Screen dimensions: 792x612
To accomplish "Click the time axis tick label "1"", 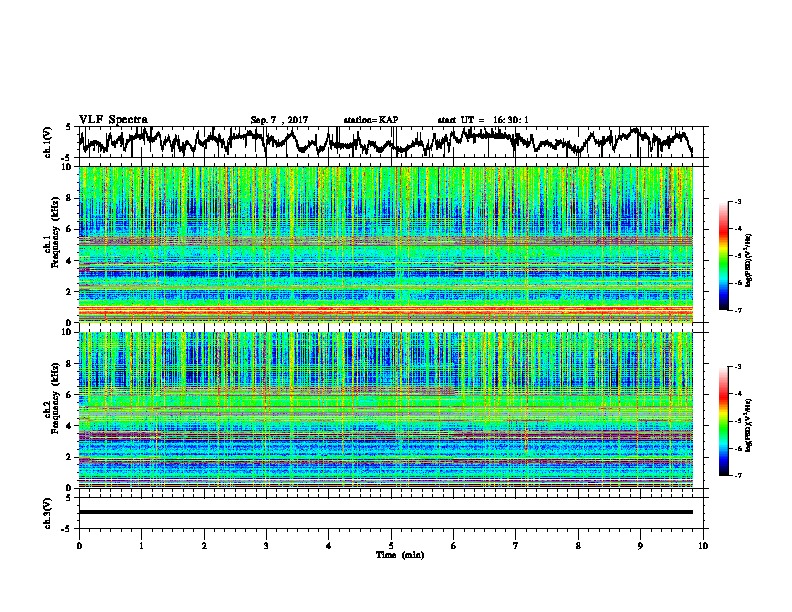I will (141, 545).
